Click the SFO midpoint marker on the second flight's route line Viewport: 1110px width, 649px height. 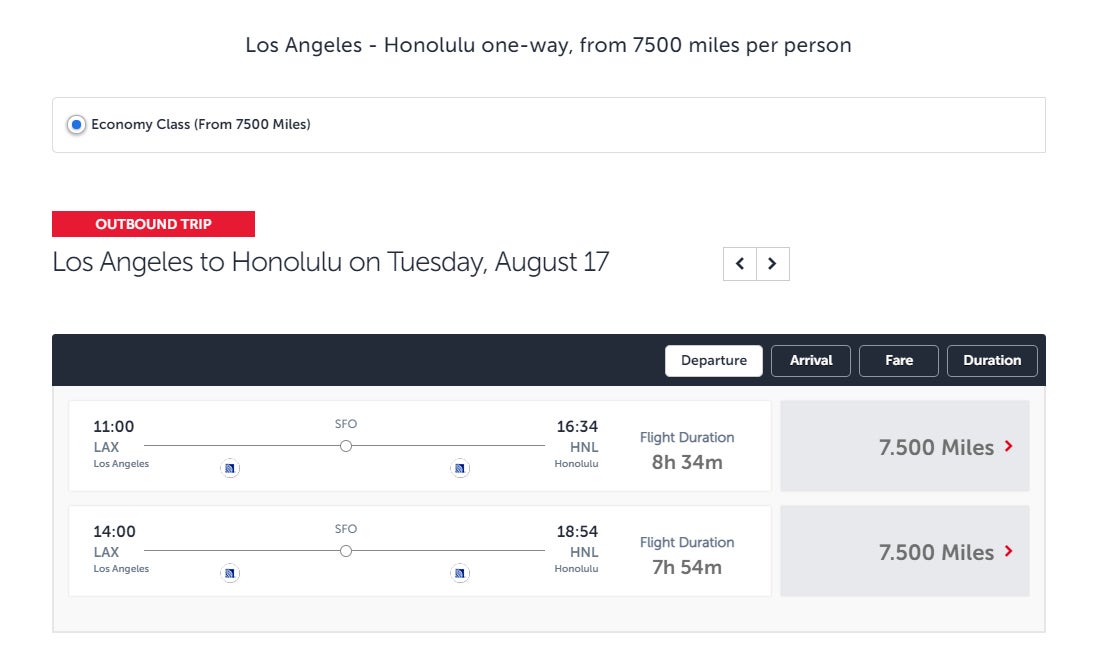pos(345,550)
